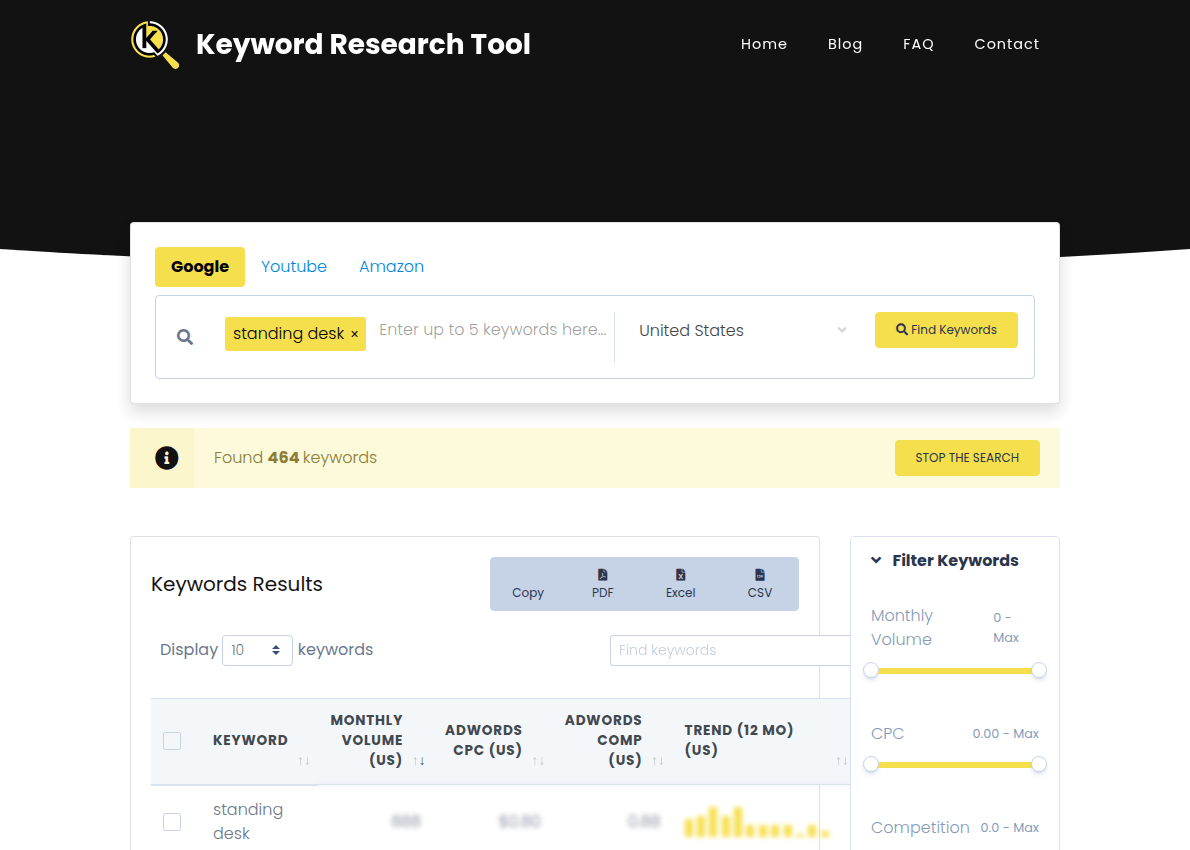
Task: Click the Stop The Search button
Action: pyautogui.click(x=967, y=458)
